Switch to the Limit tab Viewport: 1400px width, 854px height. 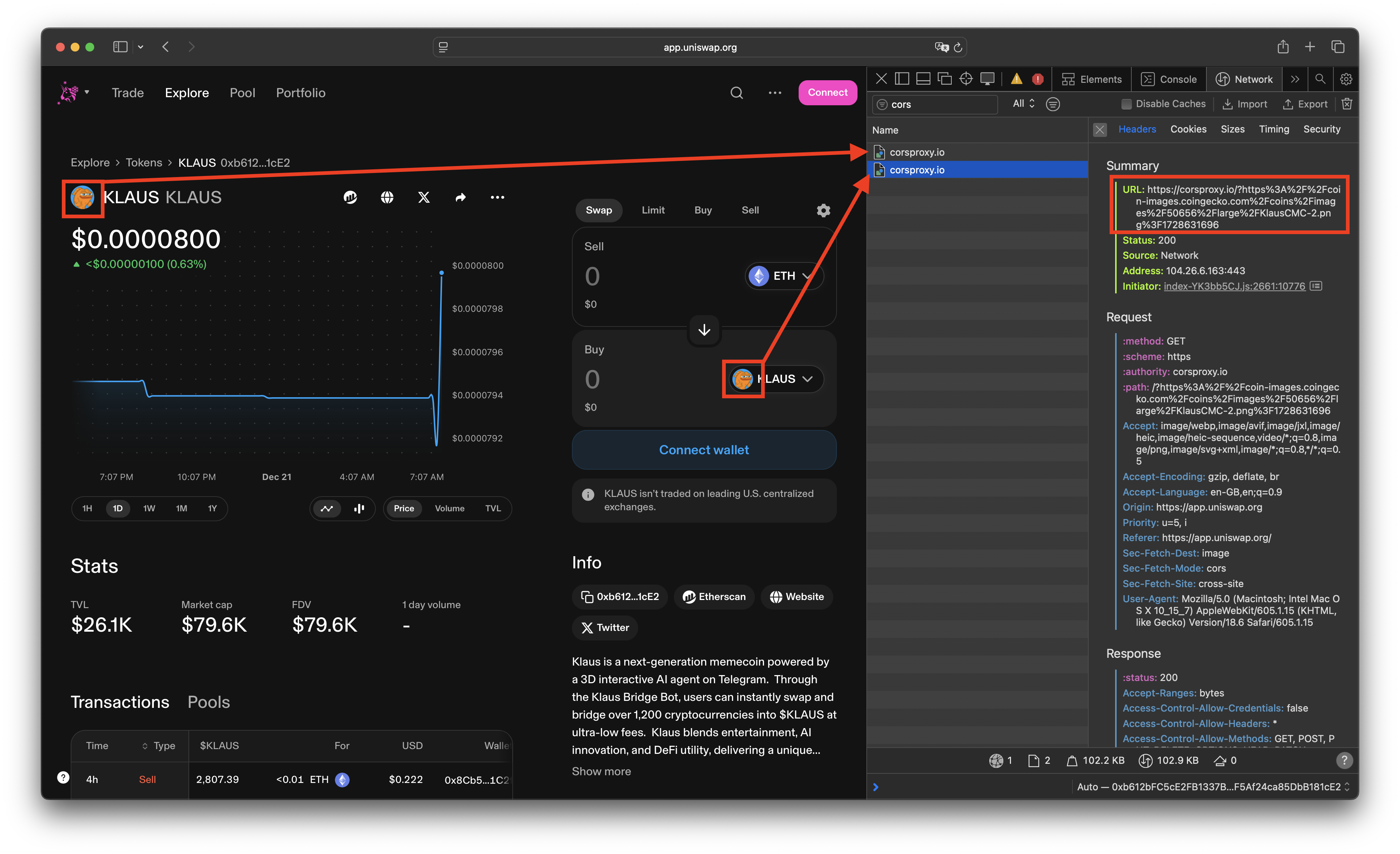(653, 210)
